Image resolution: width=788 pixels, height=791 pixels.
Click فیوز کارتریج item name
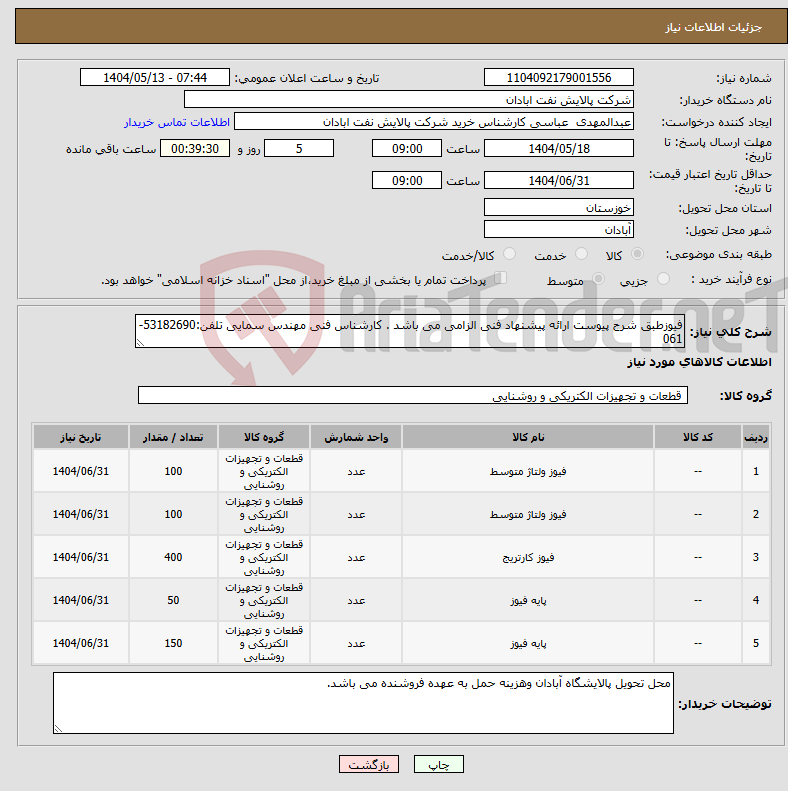click(528, 557)
